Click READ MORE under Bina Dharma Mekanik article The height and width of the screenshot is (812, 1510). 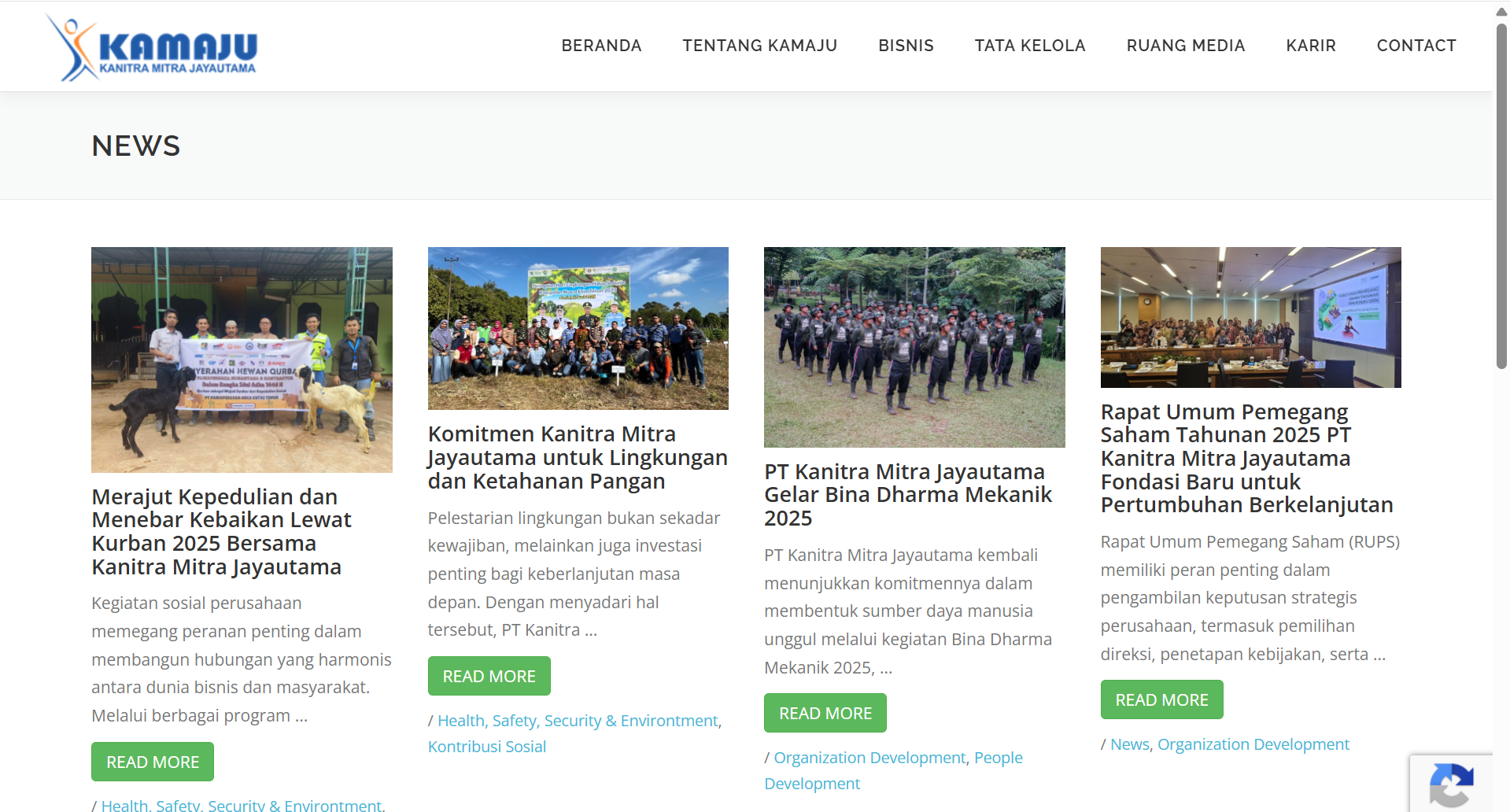(x=825, y=712)
